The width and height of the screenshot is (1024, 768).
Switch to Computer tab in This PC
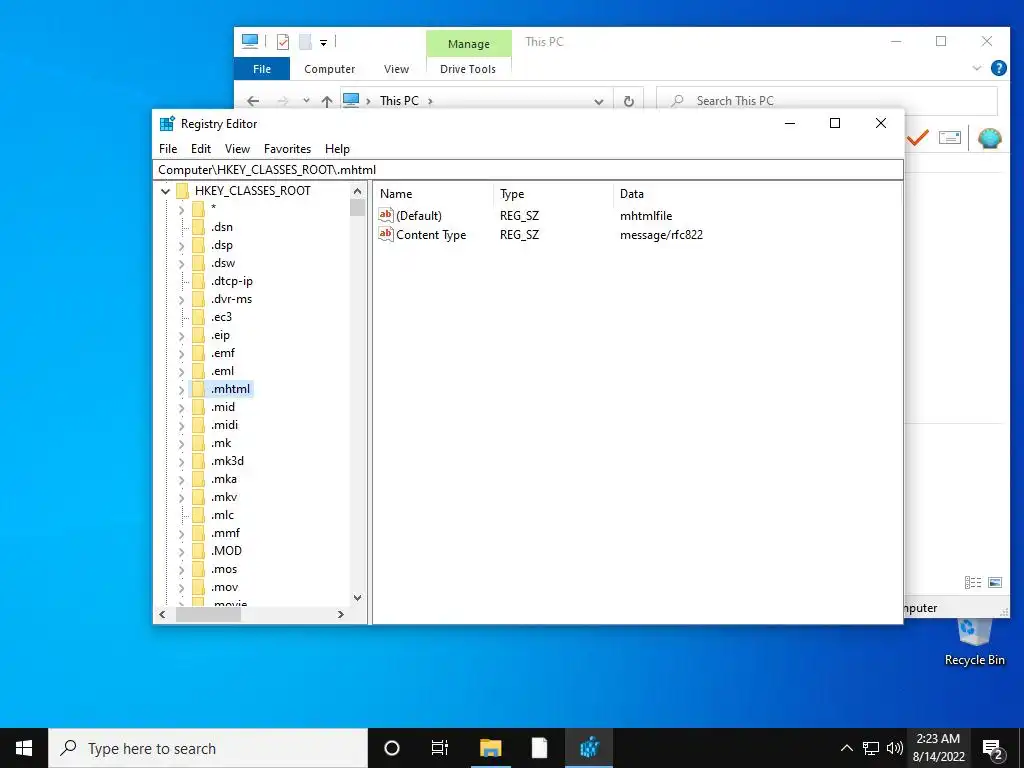[329, 69]
